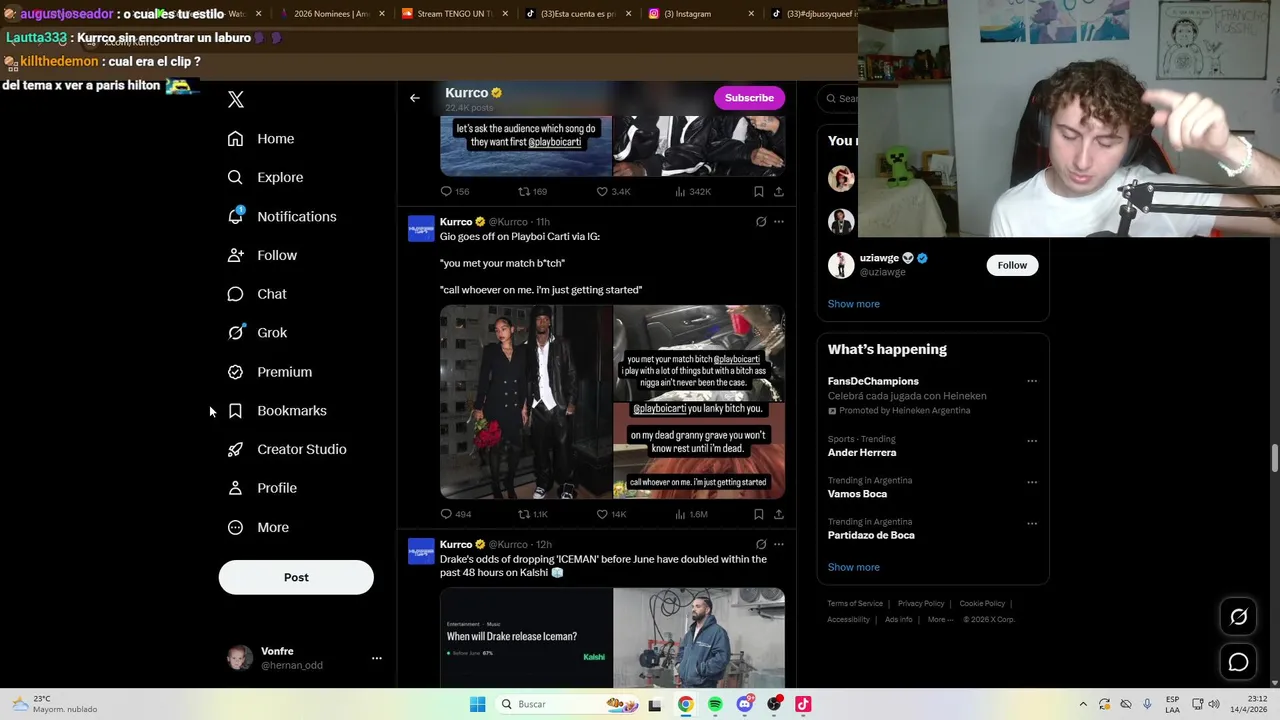Image resolution: width=1280 pixels, height=720 pixels.
Task: Open Discord from the taskbar
Action: click(744, 704)
